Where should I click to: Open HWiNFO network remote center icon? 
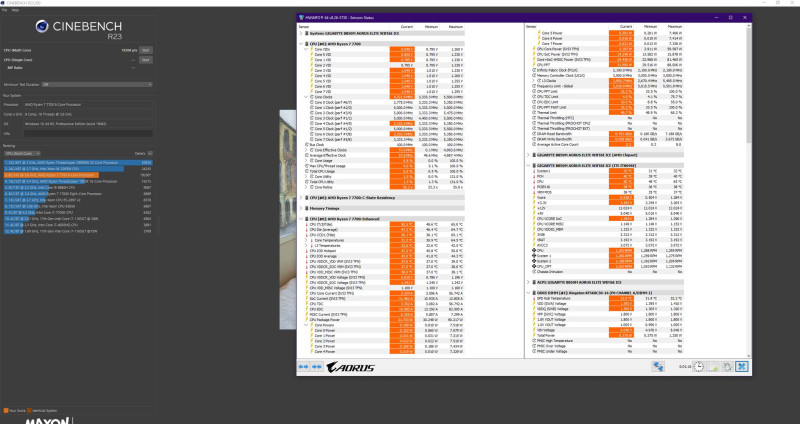[x=658, y=366]
